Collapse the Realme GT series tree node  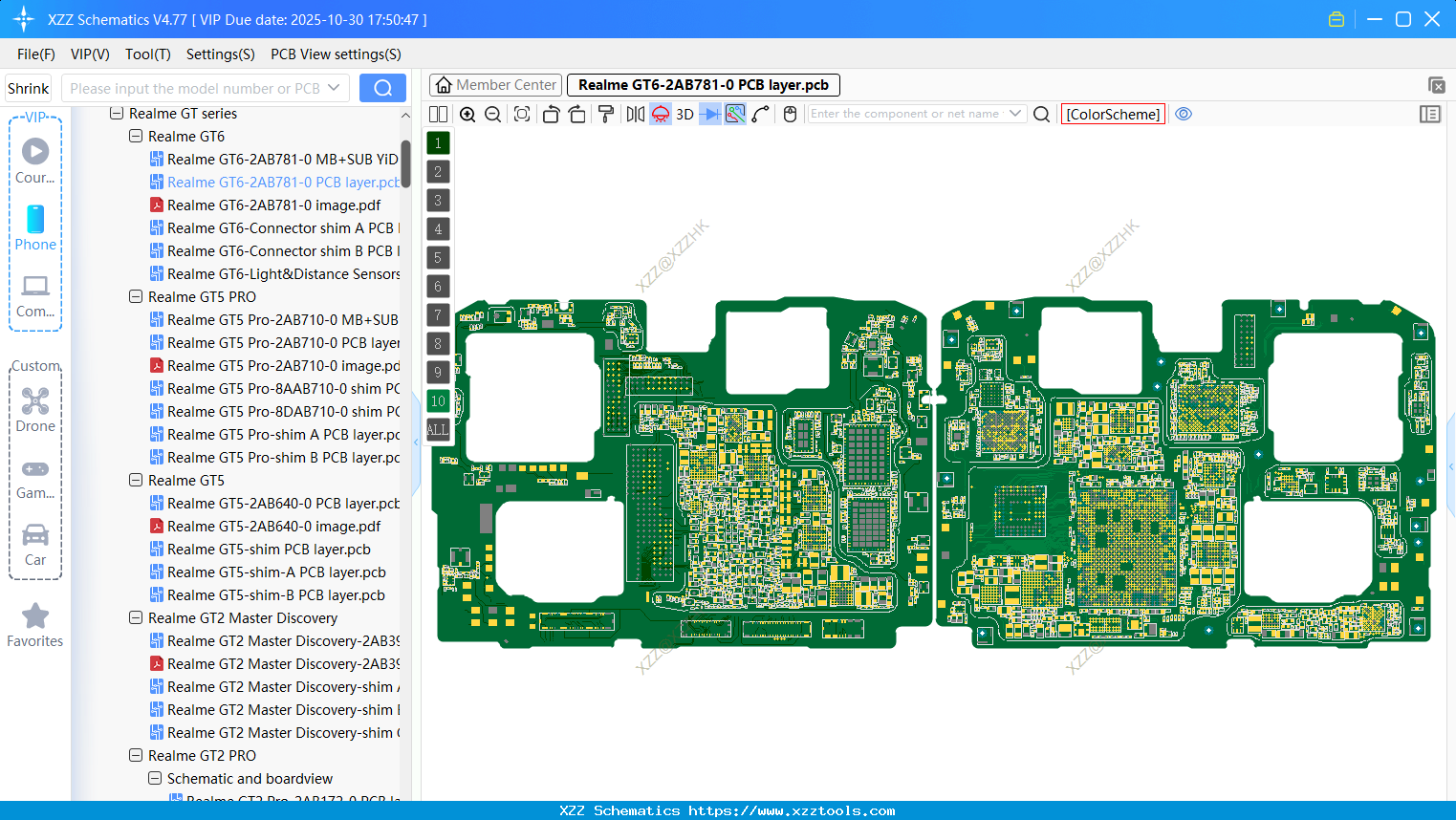pos(117,114)
